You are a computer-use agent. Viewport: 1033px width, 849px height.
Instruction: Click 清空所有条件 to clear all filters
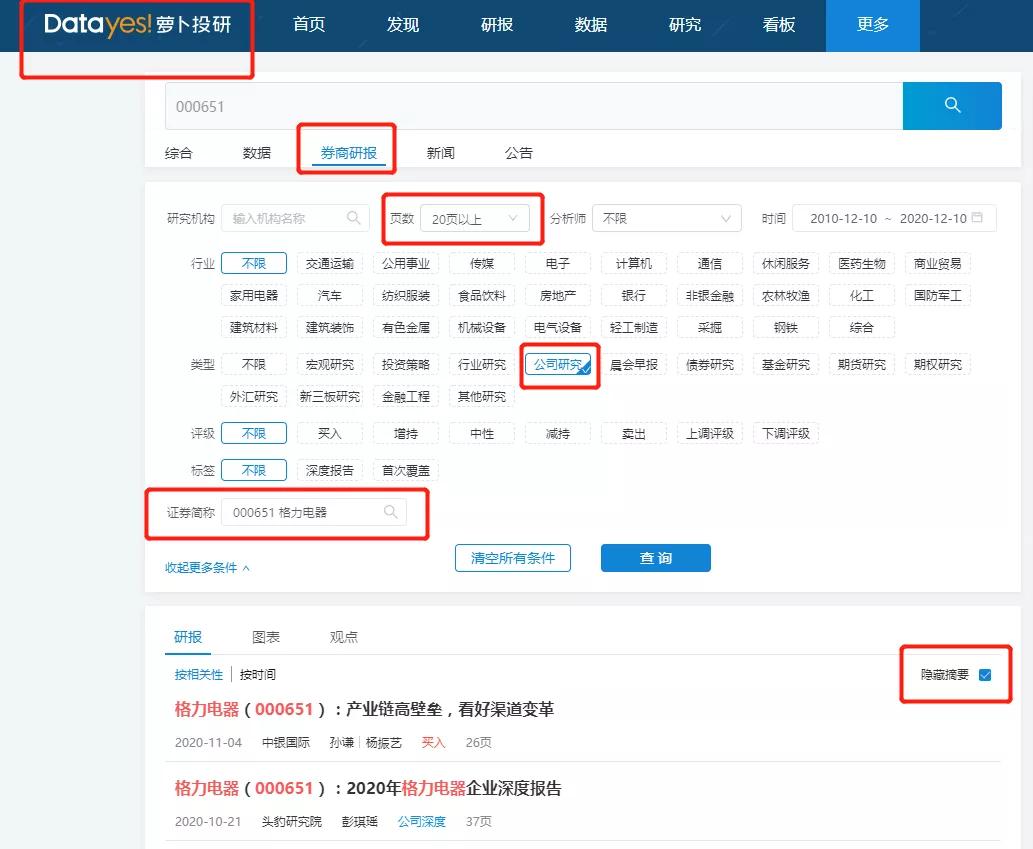click(x=512, y=558)
